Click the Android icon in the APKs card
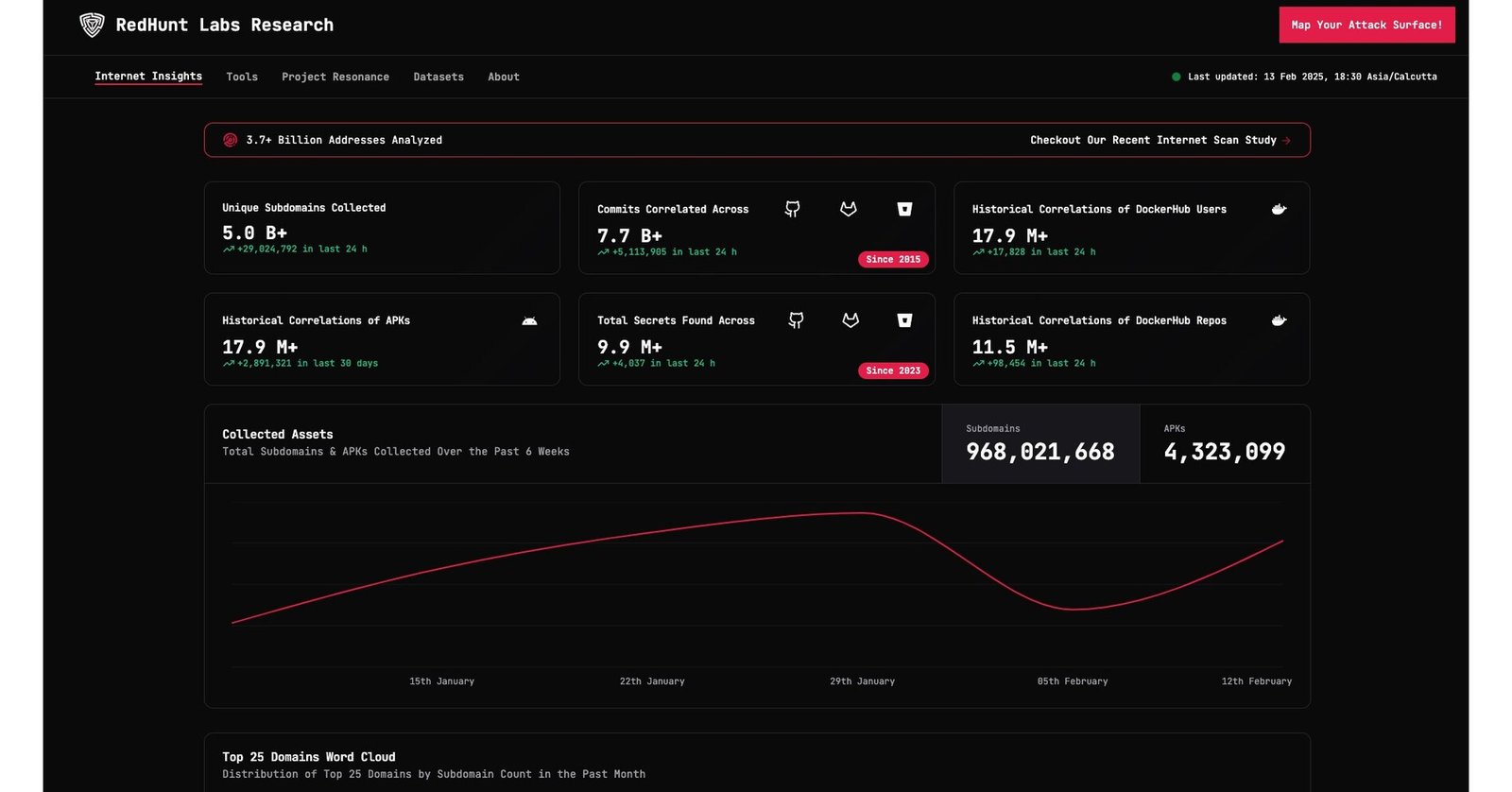This screenshot has width=1512, height=792. point(529,321)
